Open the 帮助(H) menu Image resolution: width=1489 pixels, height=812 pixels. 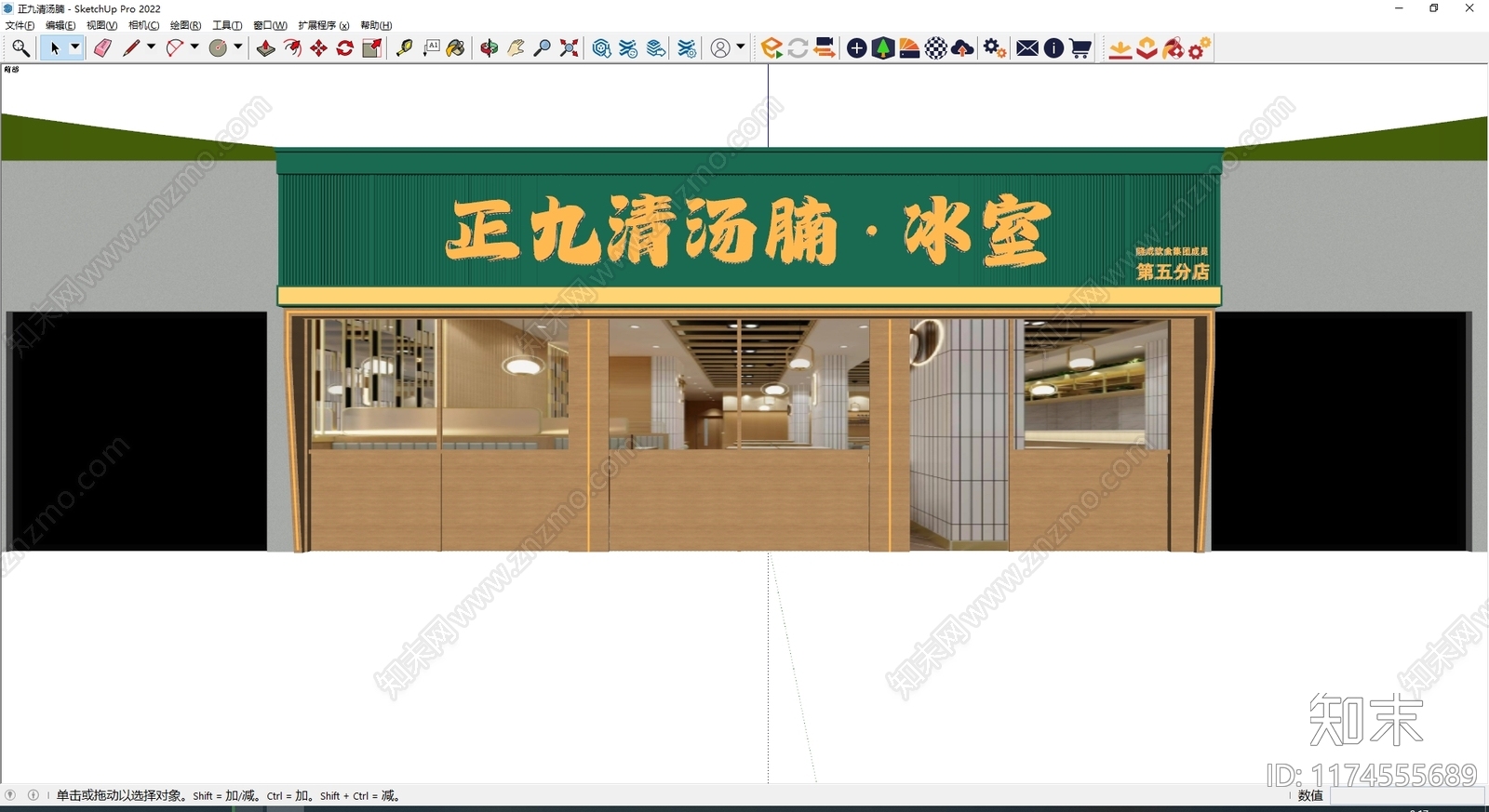[376, 25]
